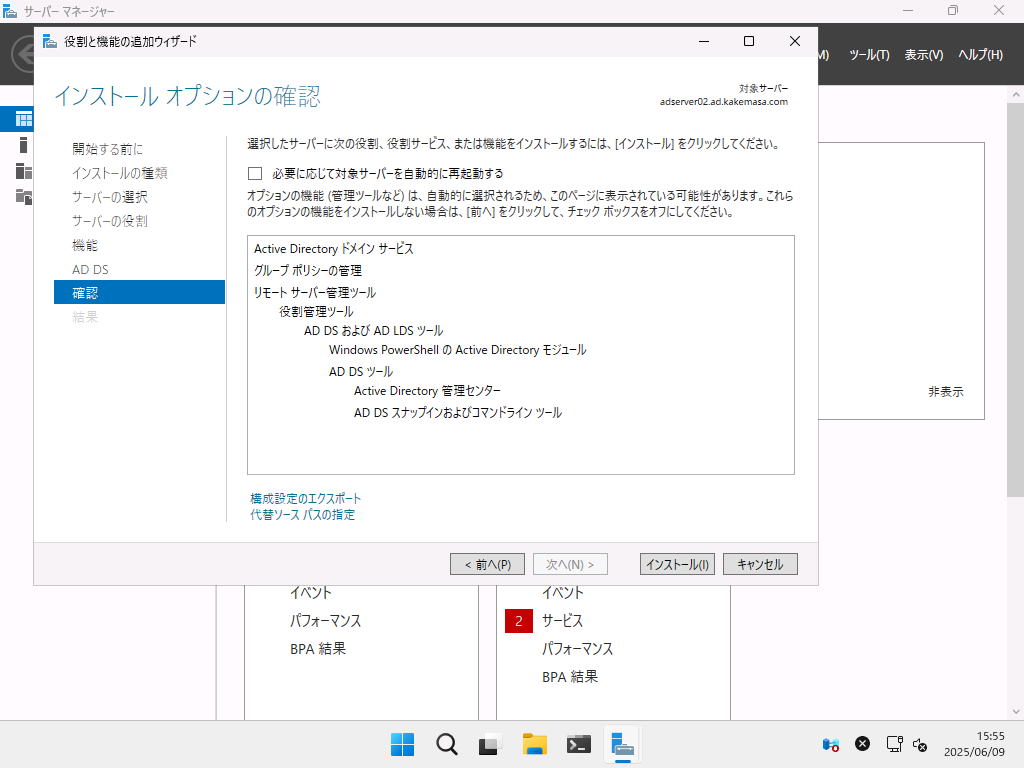
Task: Open the ツール(T) menu in Server Manager
Action: 869,55
